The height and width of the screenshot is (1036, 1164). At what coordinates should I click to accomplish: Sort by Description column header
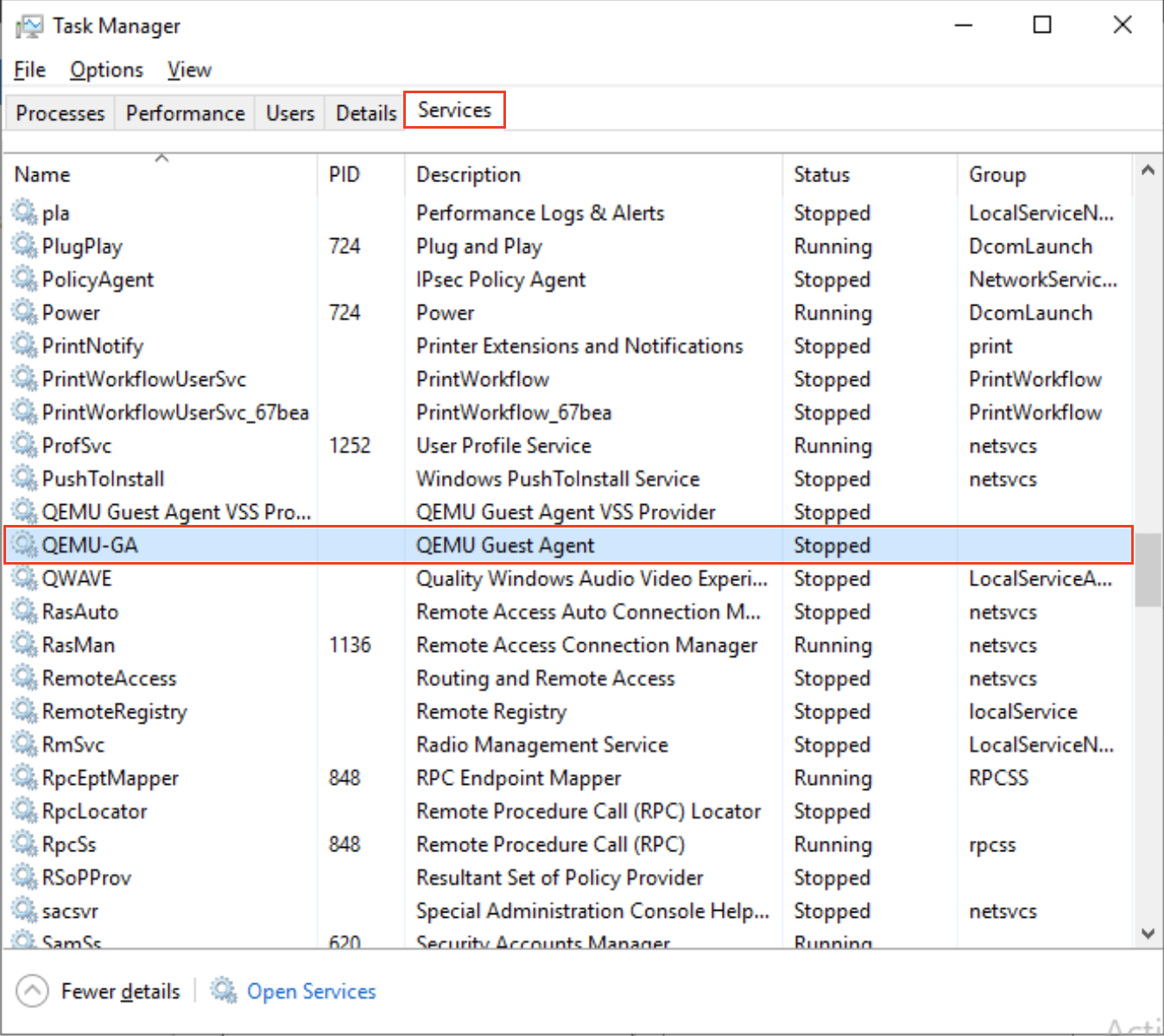pyautogui.click(x=593, y=174)
